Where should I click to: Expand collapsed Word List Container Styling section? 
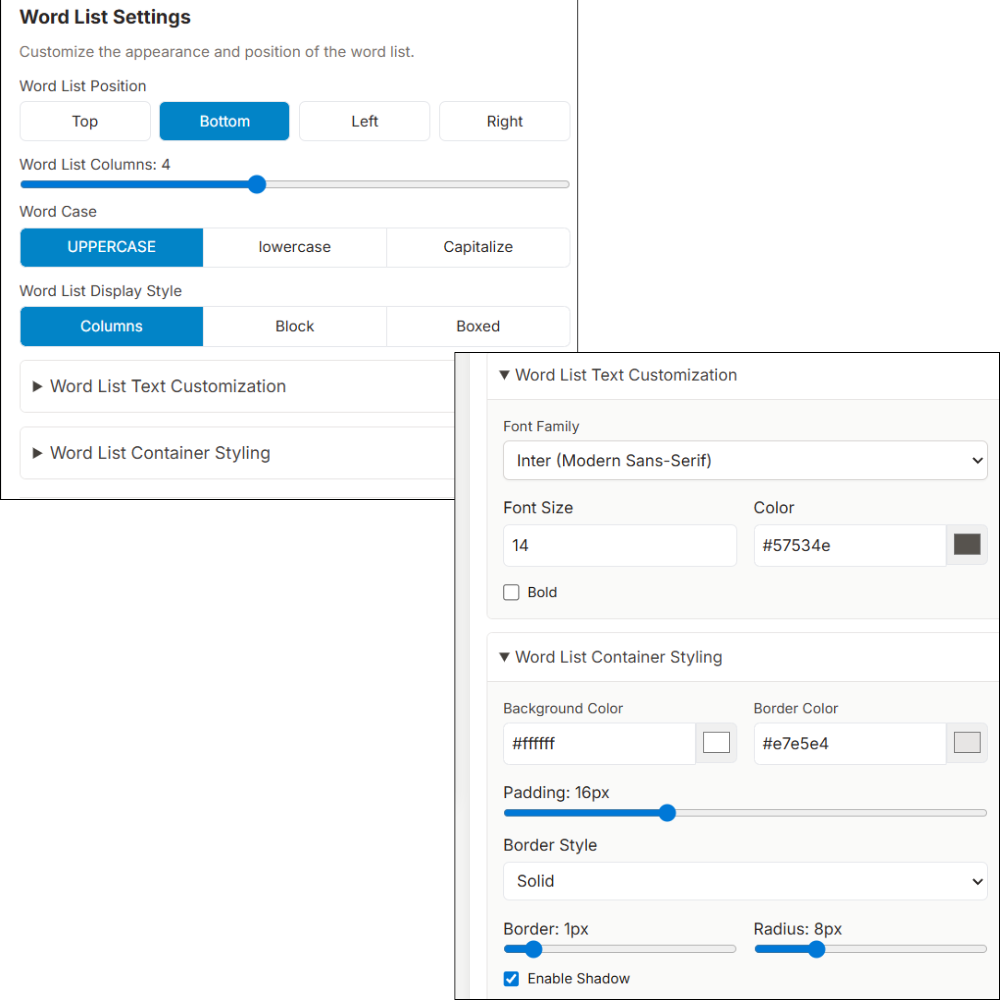tap(160, 453)
